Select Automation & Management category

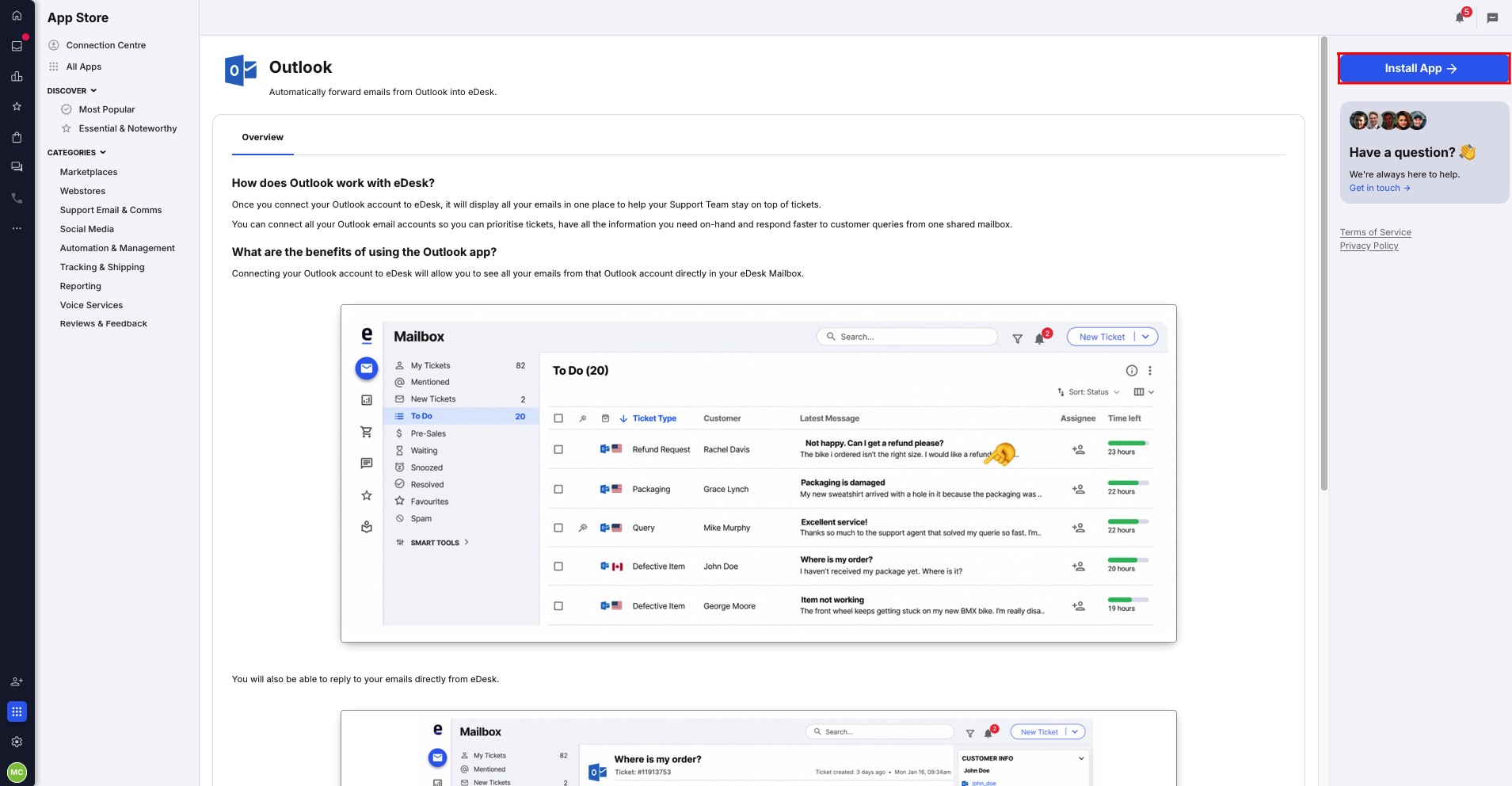(x=117, y=248)
